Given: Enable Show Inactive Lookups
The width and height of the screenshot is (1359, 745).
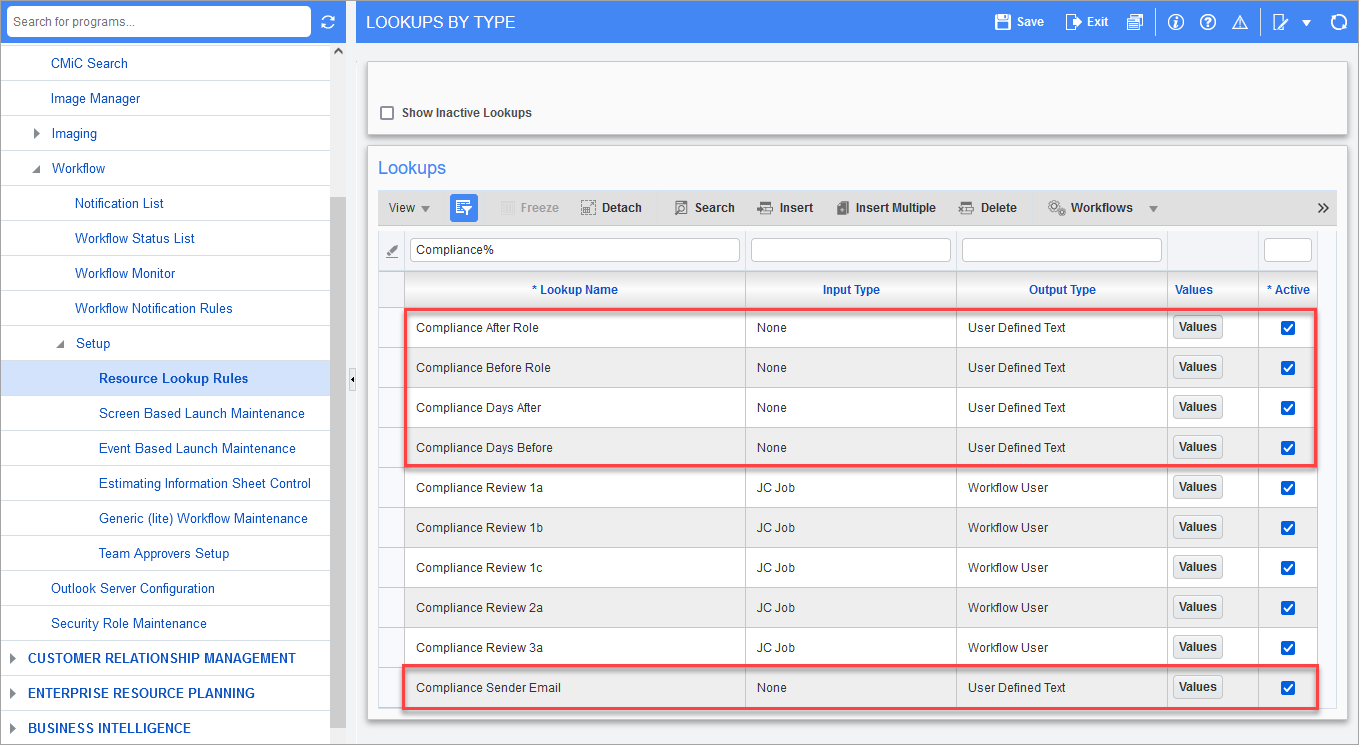Looking at the screenshot, I should (x=387, y=113).
